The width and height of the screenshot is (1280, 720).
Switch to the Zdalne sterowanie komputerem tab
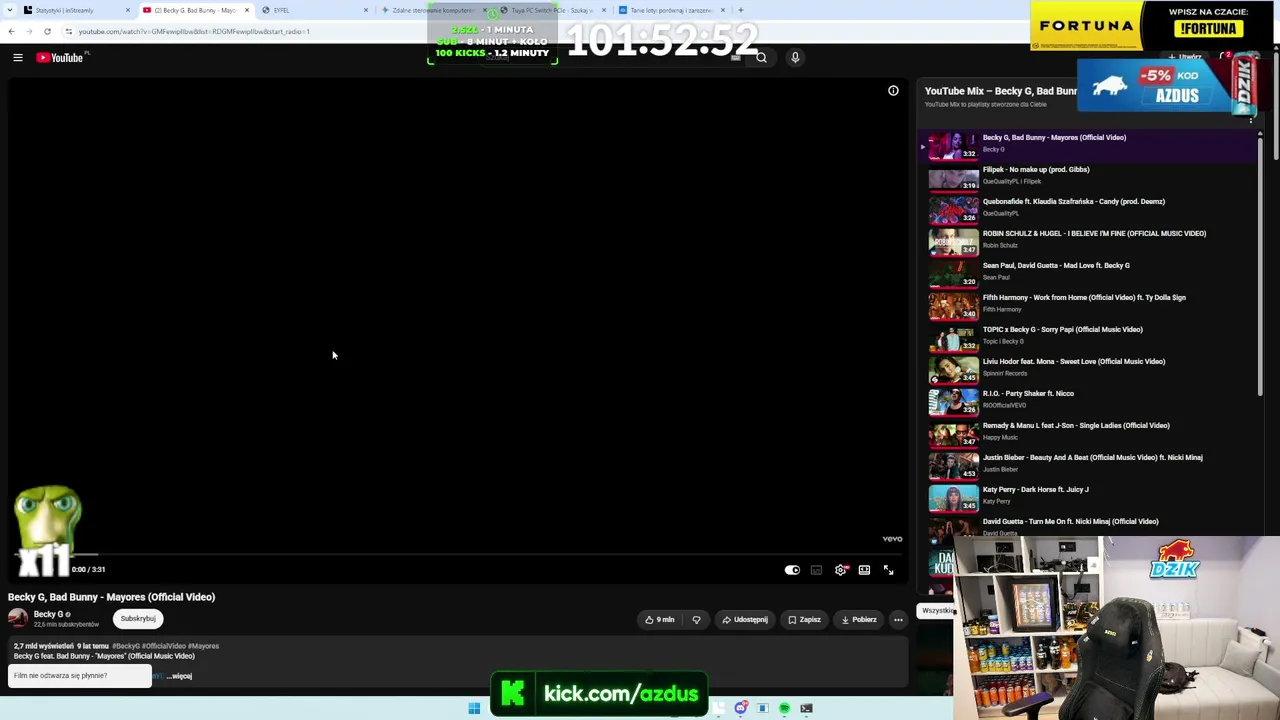click(436, 10)
